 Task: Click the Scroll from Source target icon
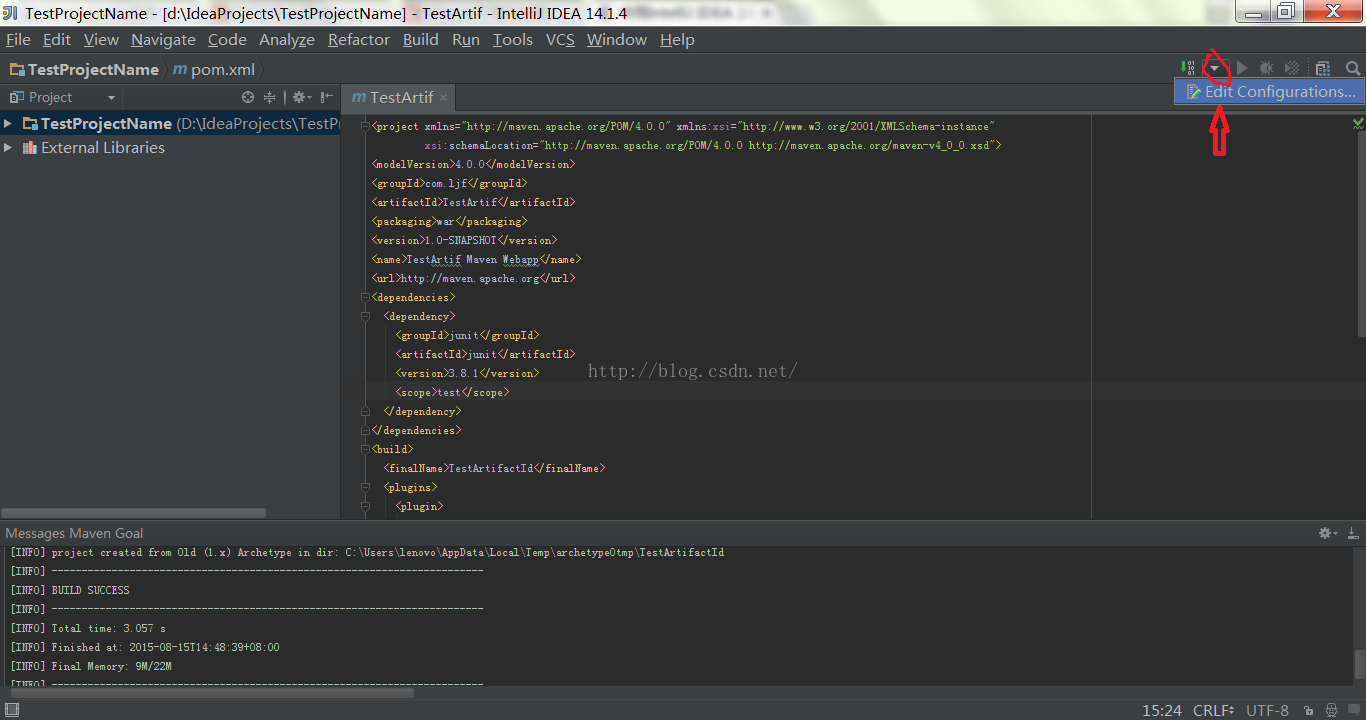pos(248,97)
